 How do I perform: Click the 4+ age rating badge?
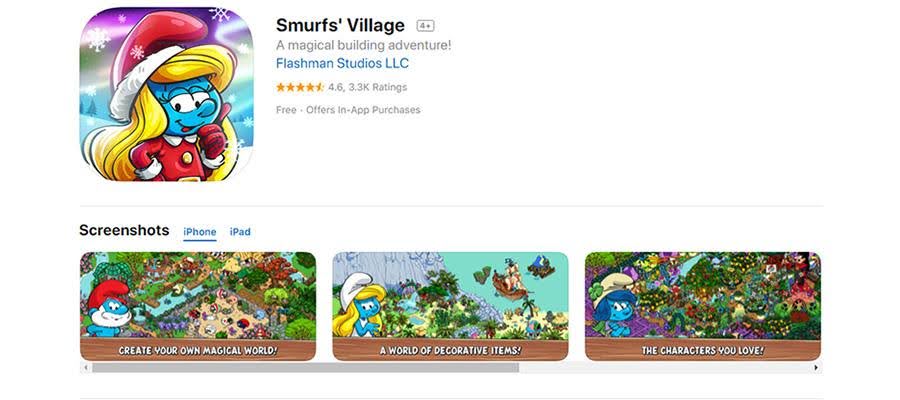[x=425, y=26]
